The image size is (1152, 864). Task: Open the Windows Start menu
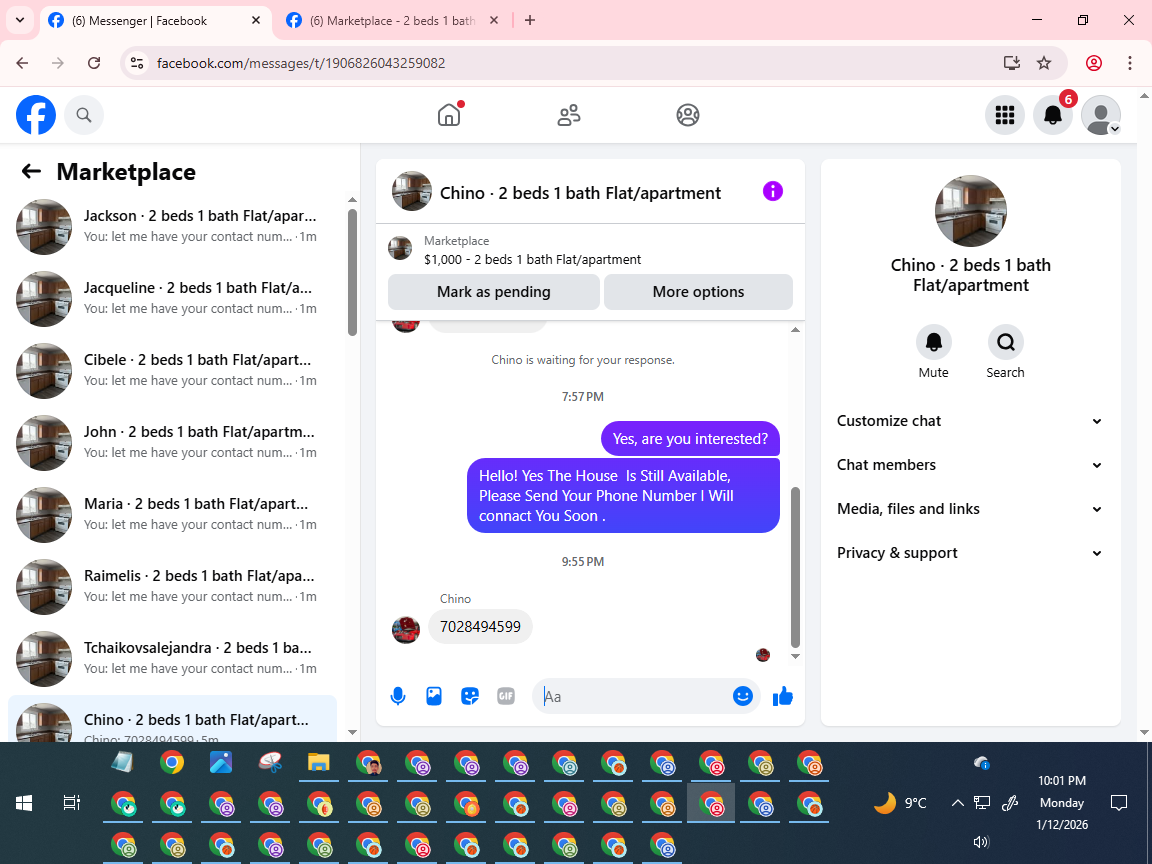tap(24, 803)
